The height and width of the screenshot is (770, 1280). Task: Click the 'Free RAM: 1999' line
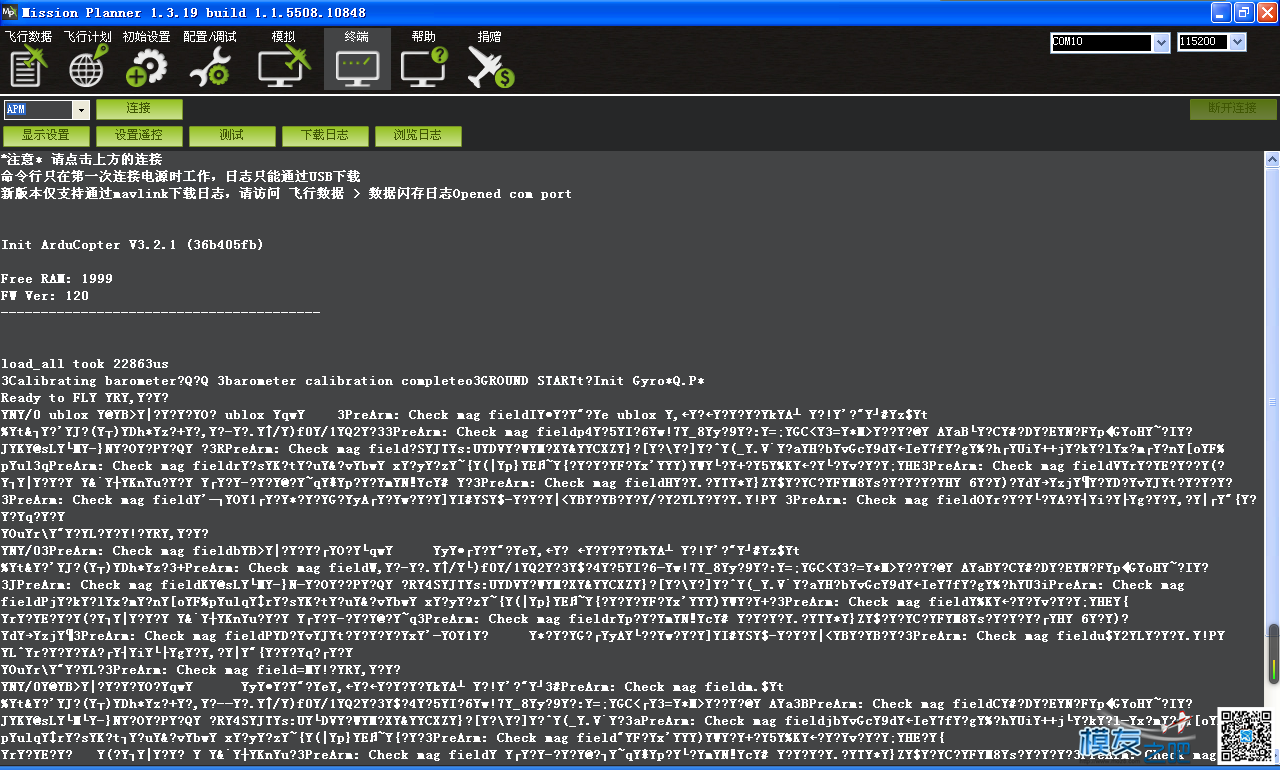(x=57, y=278)
